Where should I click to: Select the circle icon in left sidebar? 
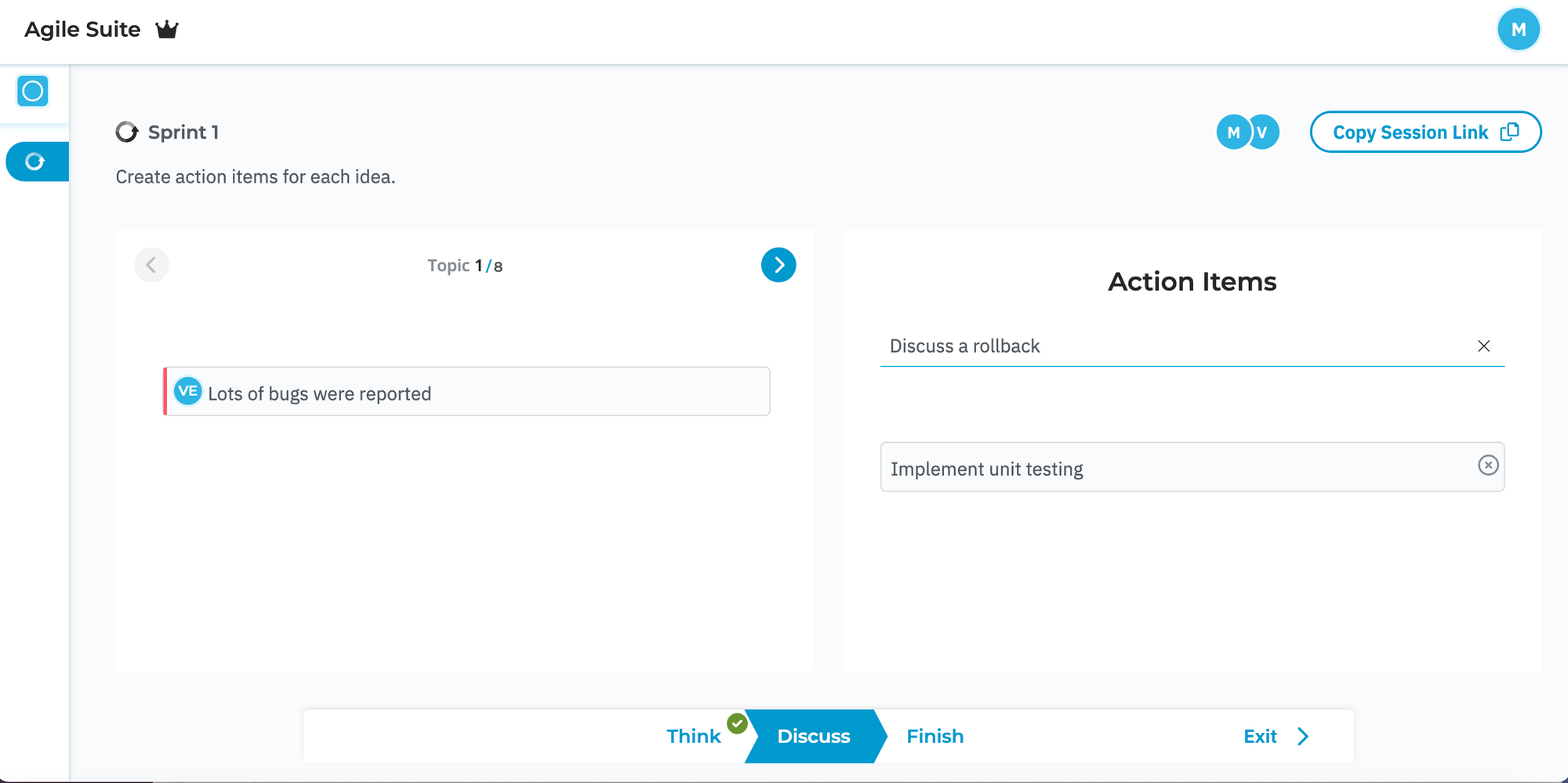(33, 91)
